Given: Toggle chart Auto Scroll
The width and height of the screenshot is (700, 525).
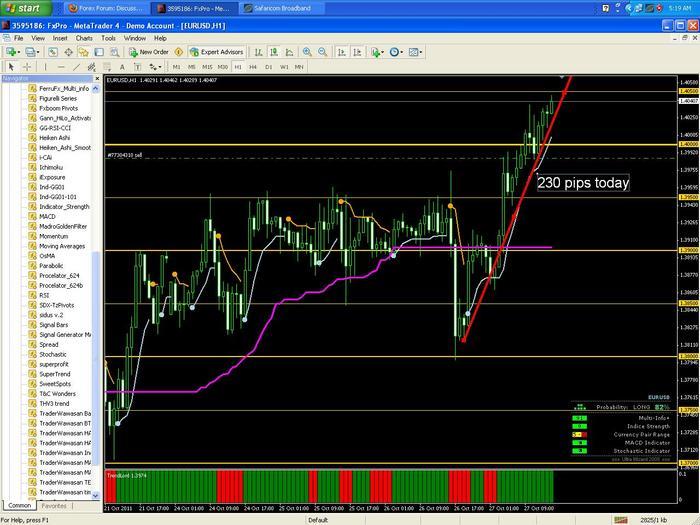Looking at the screenshot, I should click(342, 52).
